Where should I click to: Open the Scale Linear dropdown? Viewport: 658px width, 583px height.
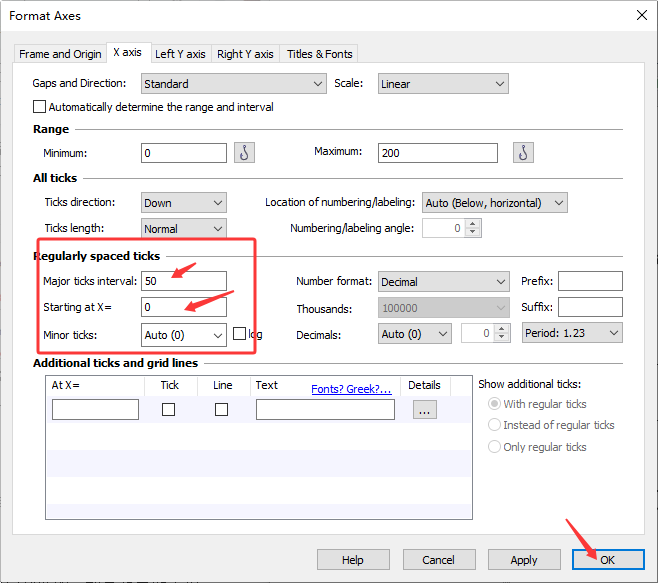point(443,84)
